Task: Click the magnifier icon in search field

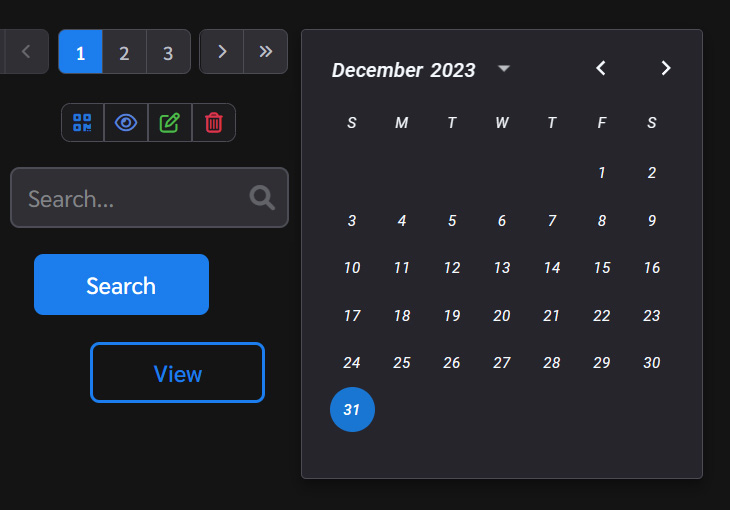Action: click(x=263, y=198)
